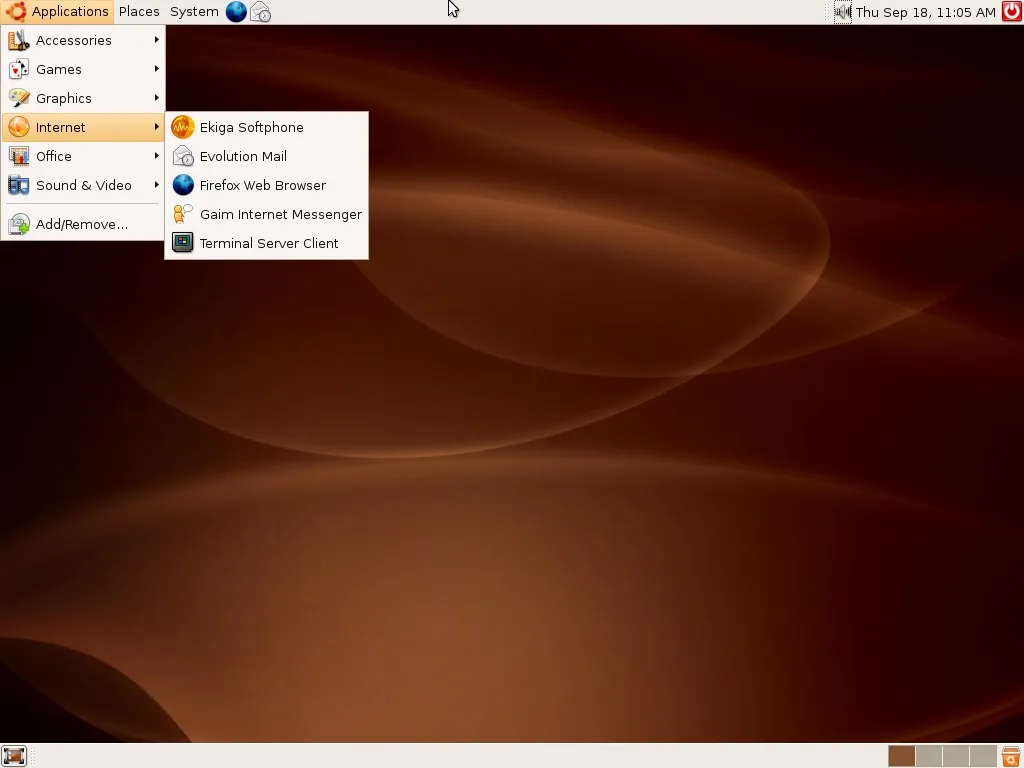Click the red power quit icon
Image resolution: width=1024 pixels, height=768 pixels.
(1012, 12)
